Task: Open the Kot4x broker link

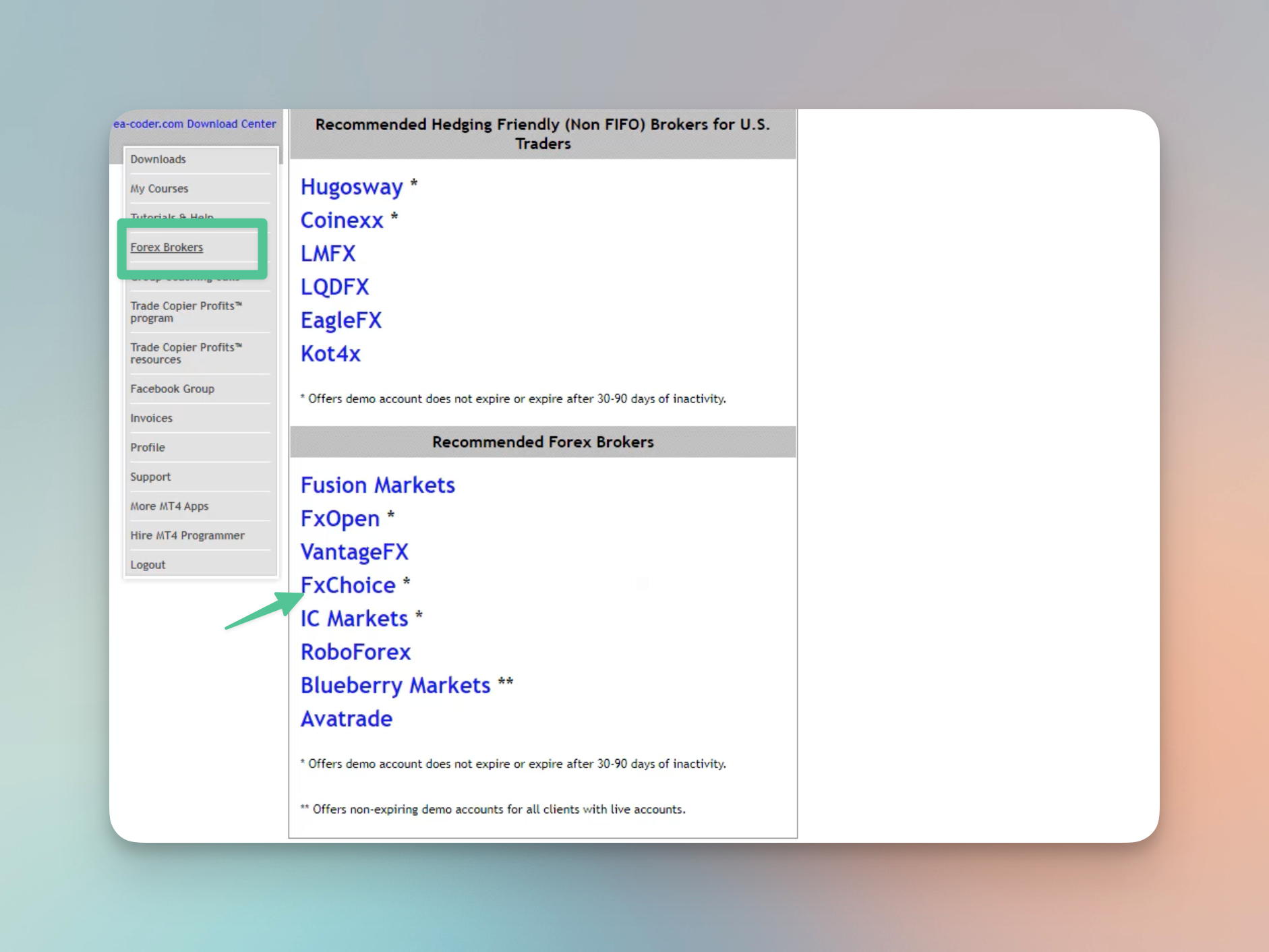Action: [330, 354]
